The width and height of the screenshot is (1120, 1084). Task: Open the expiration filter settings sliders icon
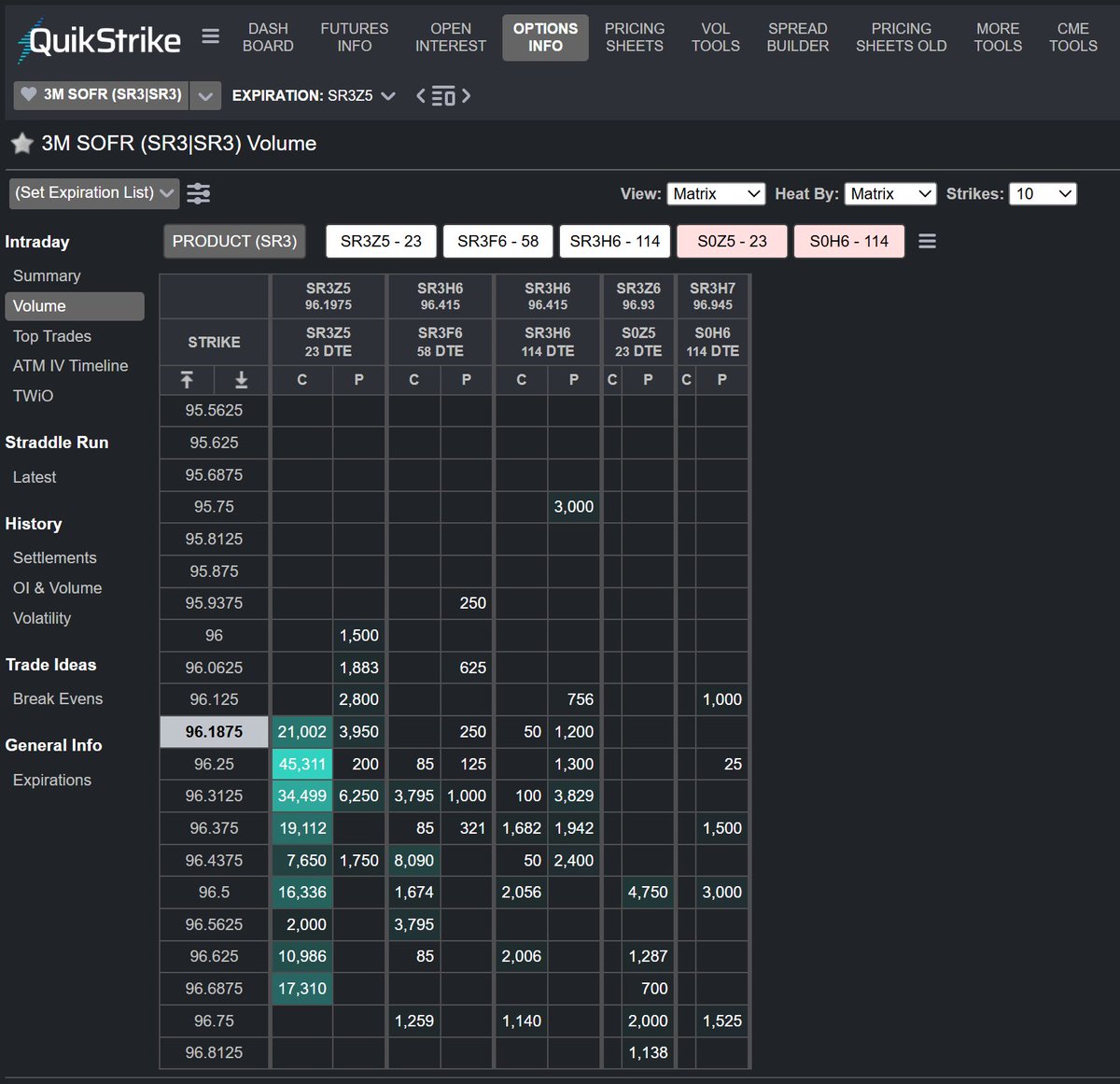coord(198,193)
